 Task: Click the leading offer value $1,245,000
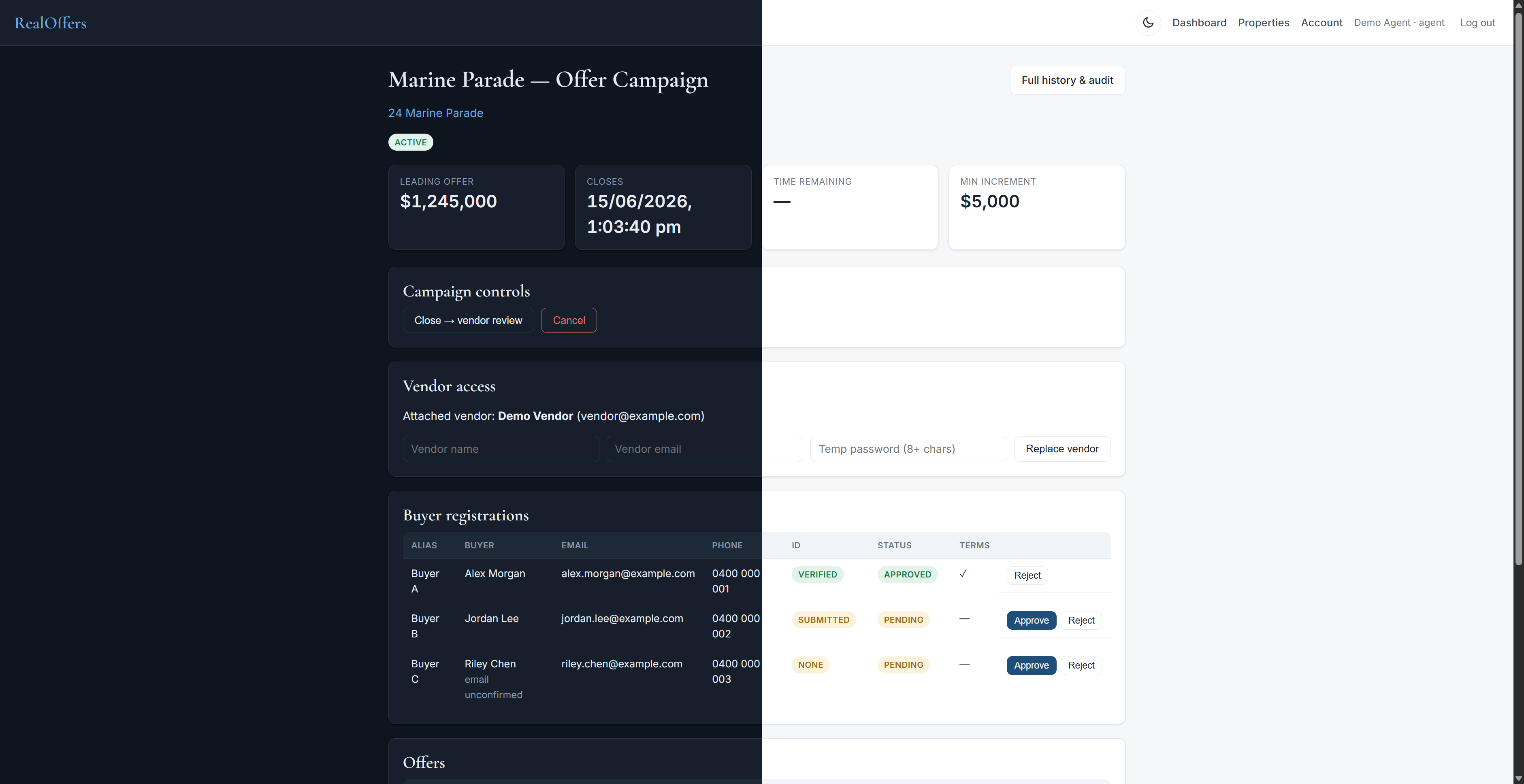pos(448,201)
